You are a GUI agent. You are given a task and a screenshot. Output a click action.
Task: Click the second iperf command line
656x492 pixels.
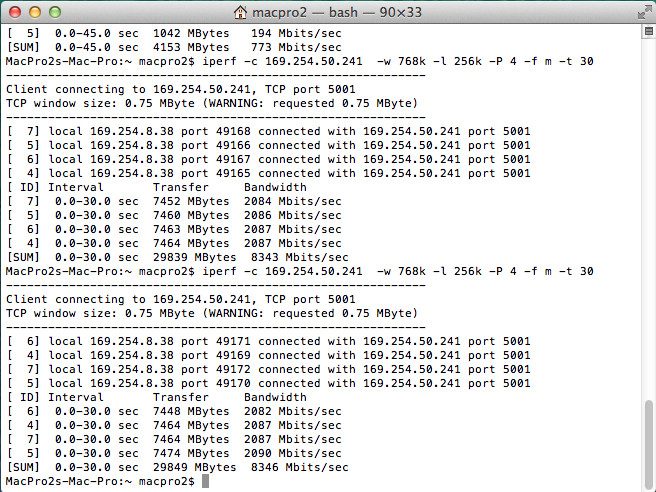click(x=300, y=272)
